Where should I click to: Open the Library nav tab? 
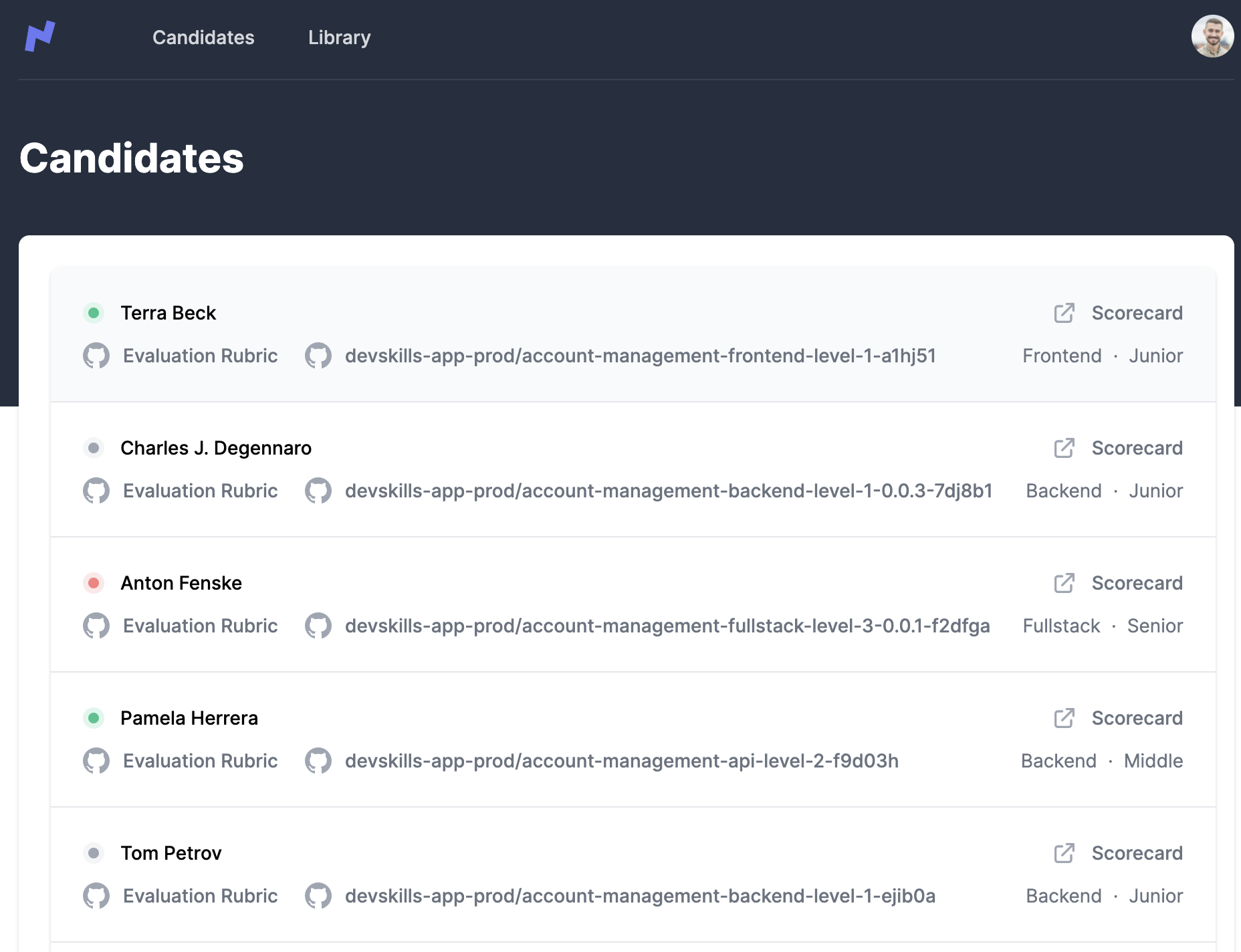tap(339, 37)
